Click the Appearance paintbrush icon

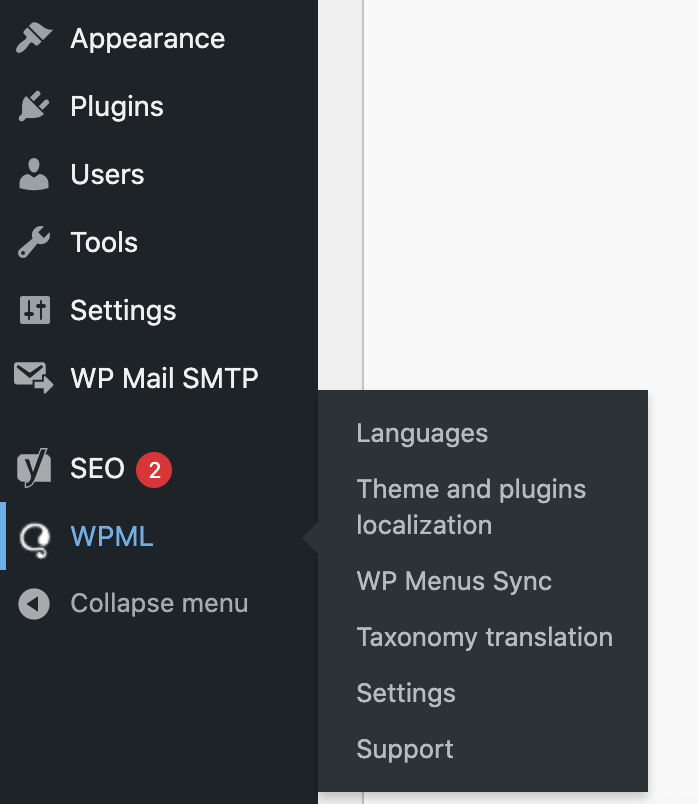point(34,39)
